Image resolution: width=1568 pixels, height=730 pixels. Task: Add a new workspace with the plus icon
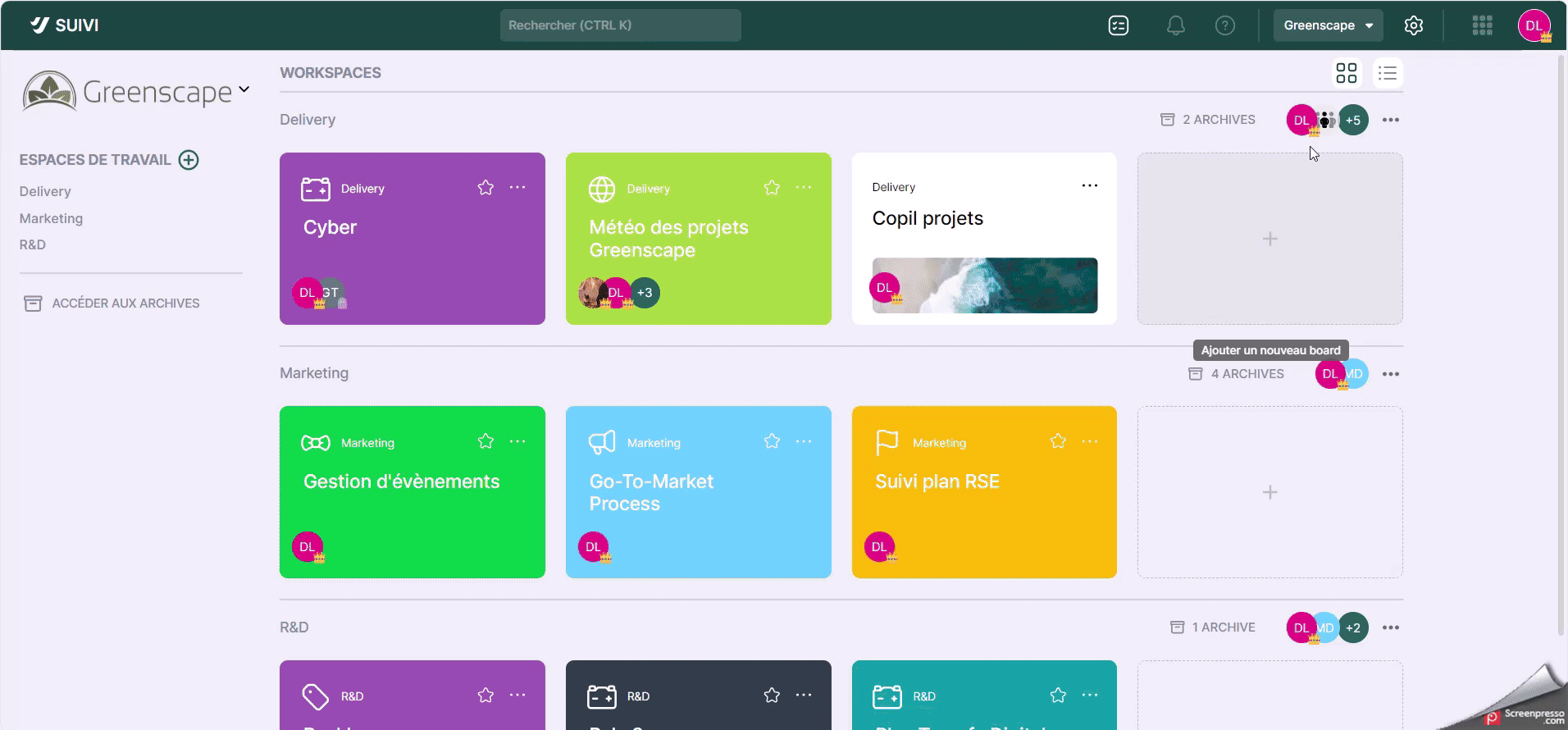[189, 160]
